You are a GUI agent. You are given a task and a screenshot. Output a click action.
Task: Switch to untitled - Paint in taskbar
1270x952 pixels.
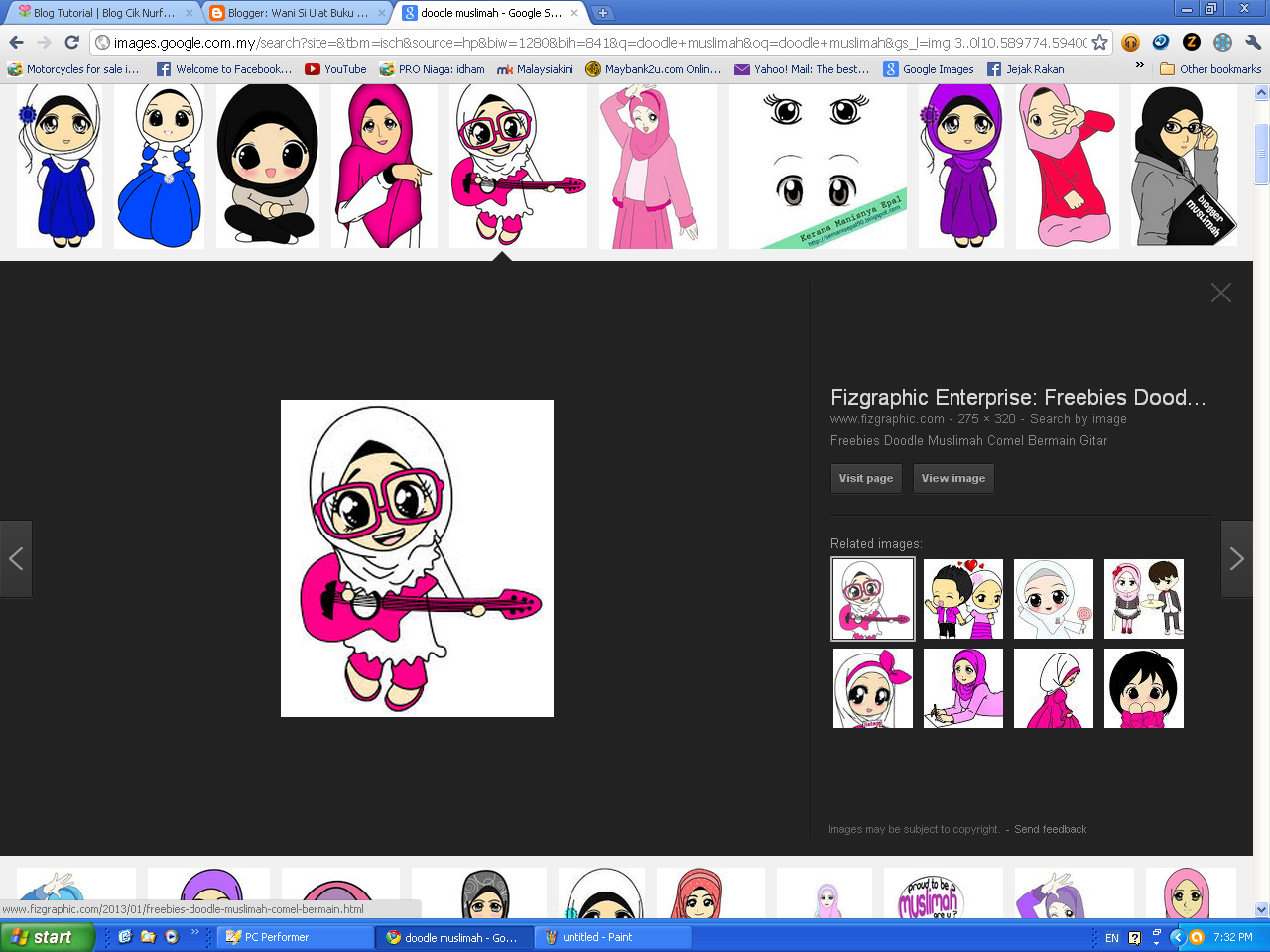[613, 937]
